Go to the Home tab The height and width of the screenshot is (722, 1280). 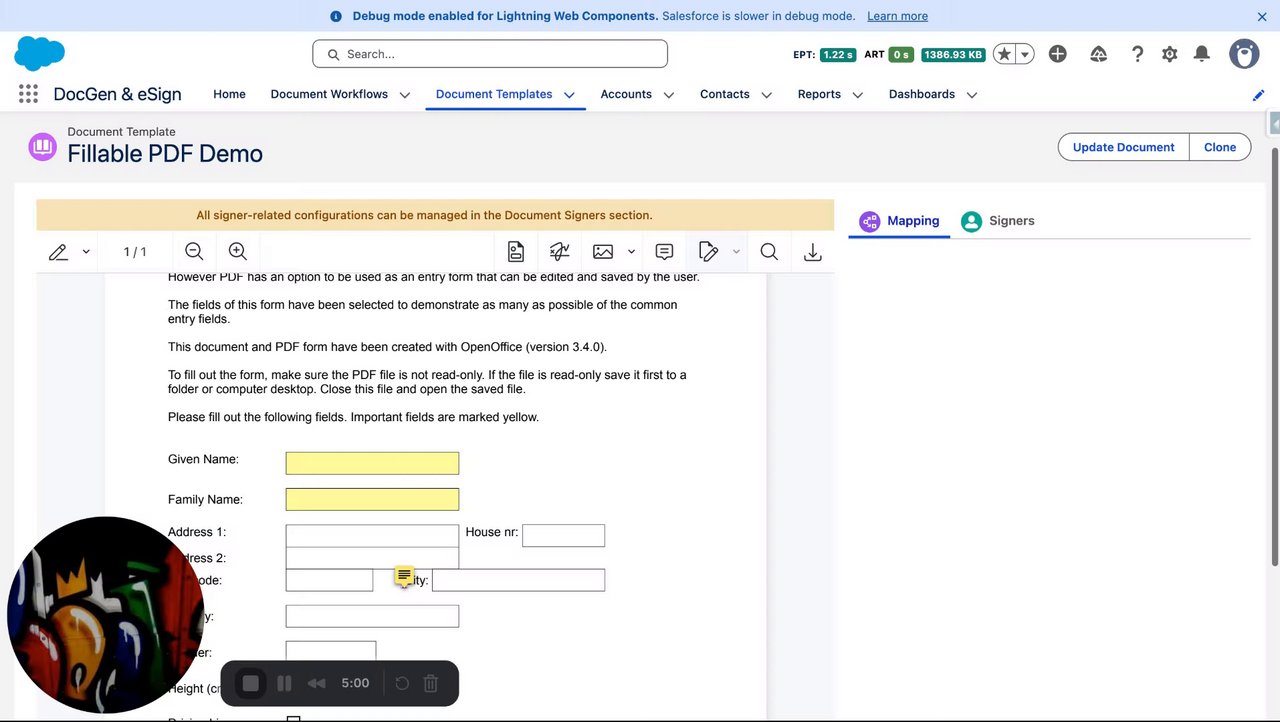(229, 94)
